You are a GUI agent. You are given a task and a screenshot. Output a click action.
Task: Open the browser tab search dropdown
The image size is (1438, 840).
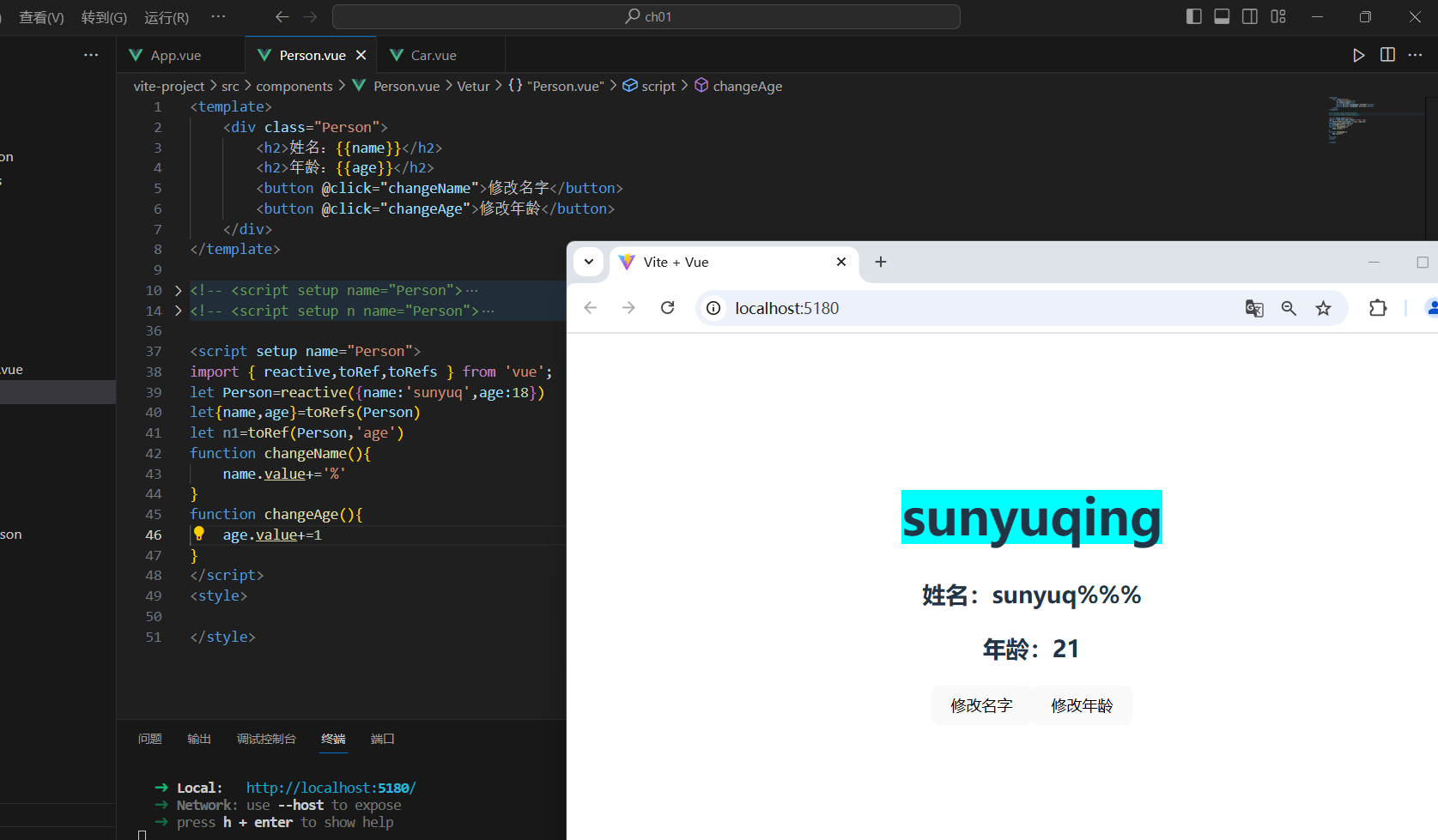589,262
